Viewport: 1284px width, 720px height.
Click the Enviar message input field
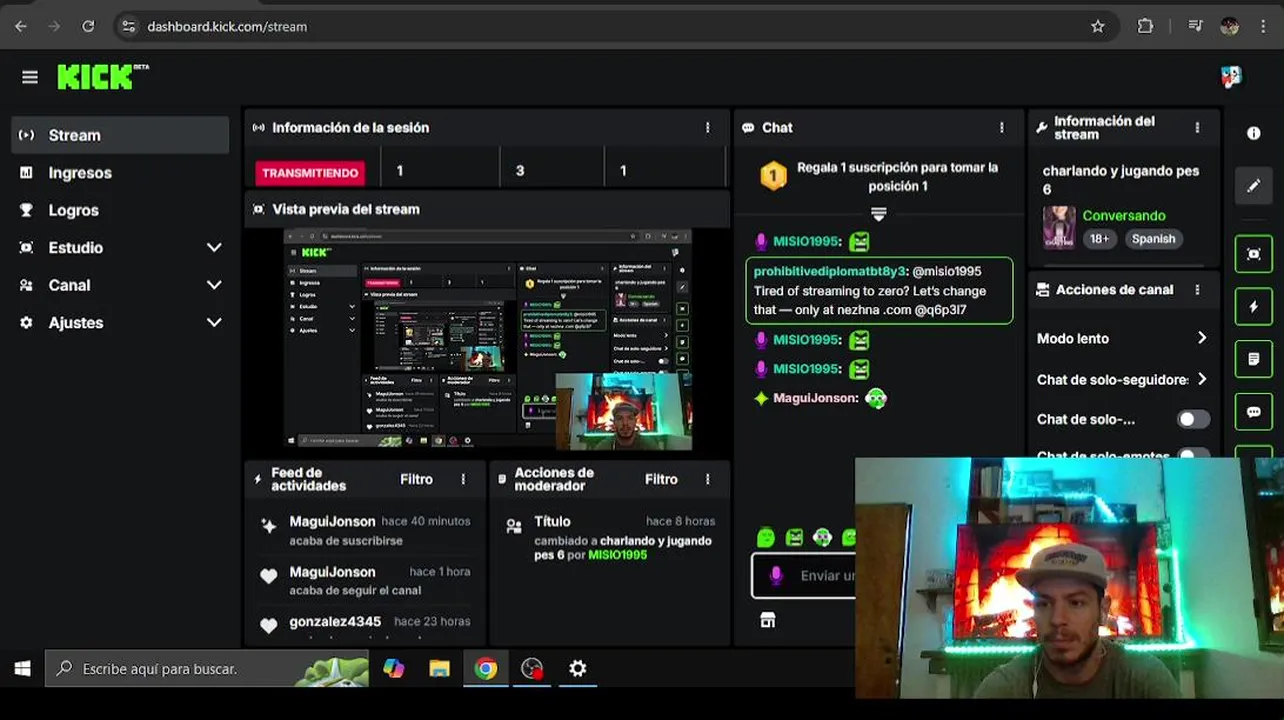(804, 576)
